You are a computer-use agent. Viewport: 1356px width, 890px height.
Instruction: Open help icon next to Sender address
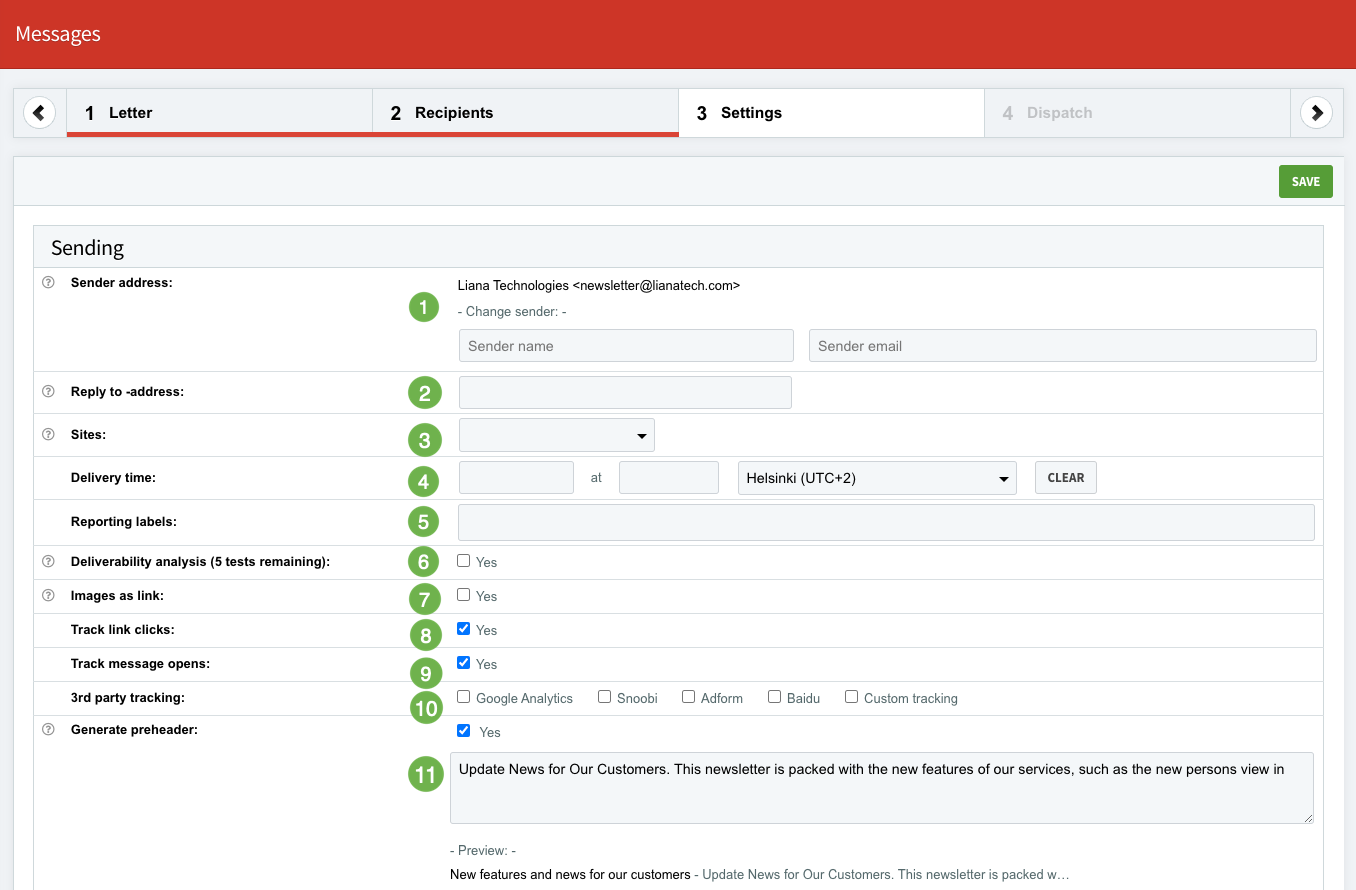pos(48,283)
